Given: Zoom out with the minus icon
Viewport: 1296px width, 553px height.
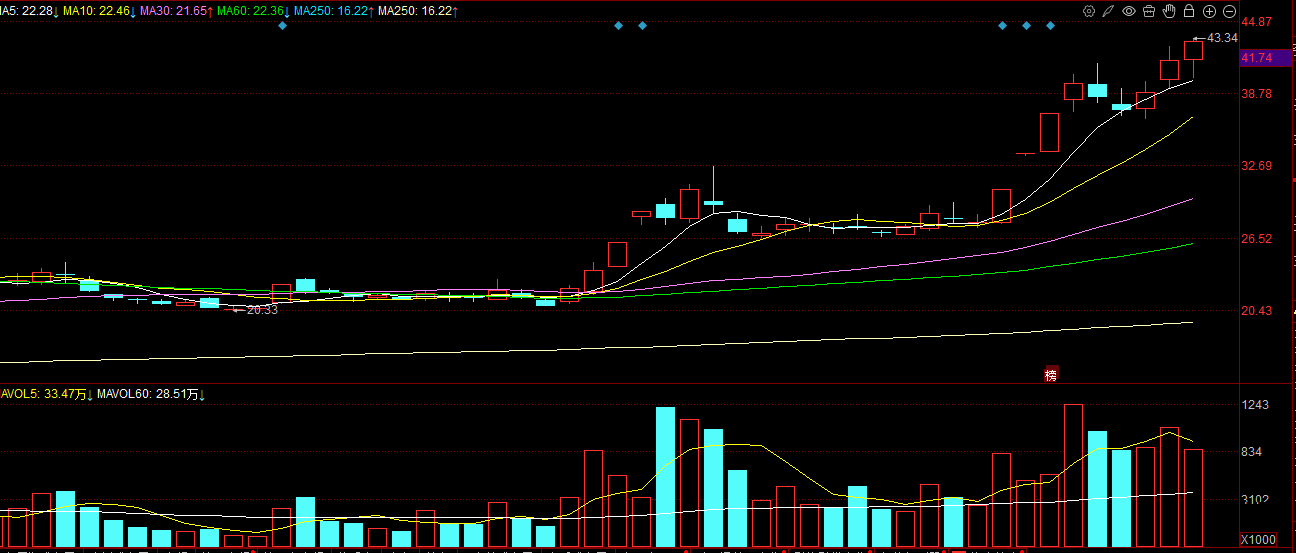Looking at the screenshot, I should click(1229, 11).
